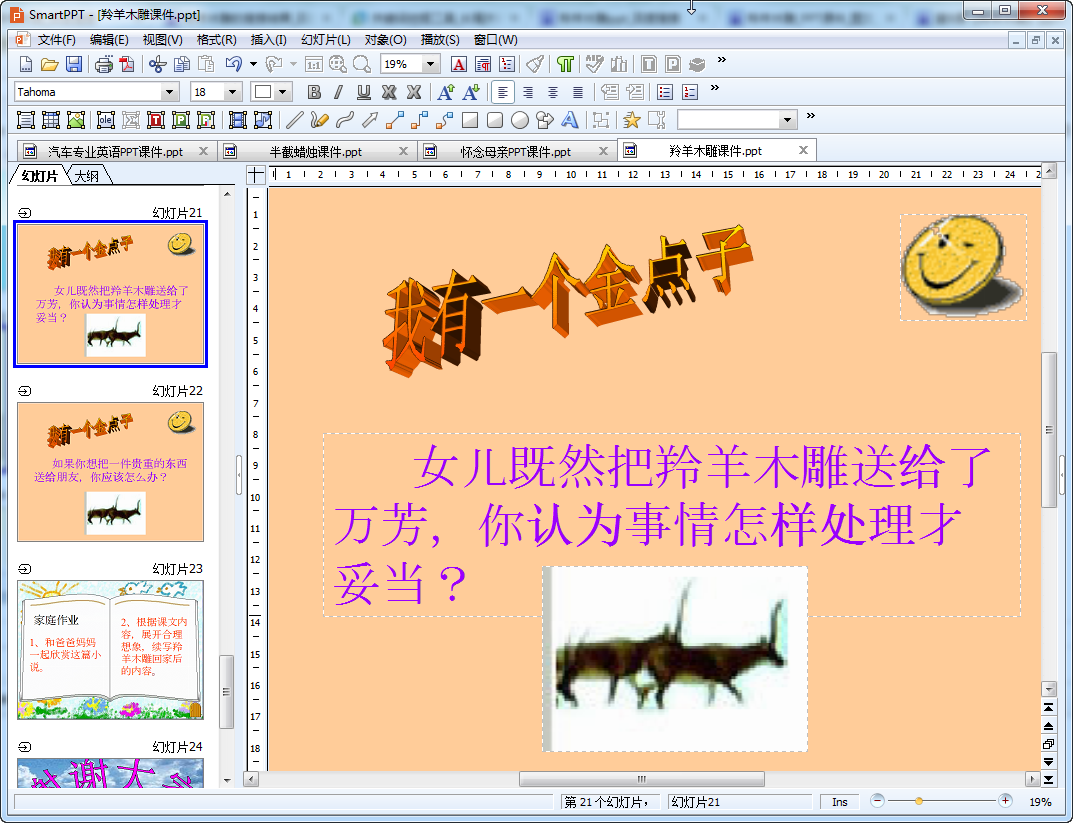Cut selection with the scissors icon
1073x823 pixels.
point(157,64)
